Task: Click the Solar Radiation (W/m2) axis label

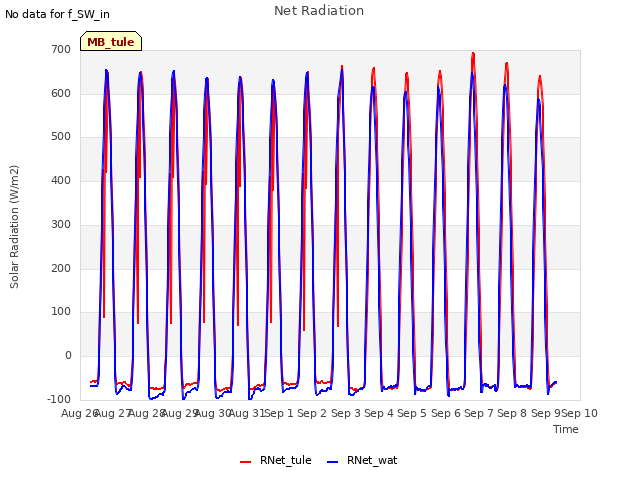Action: click(x=14, y=227)
